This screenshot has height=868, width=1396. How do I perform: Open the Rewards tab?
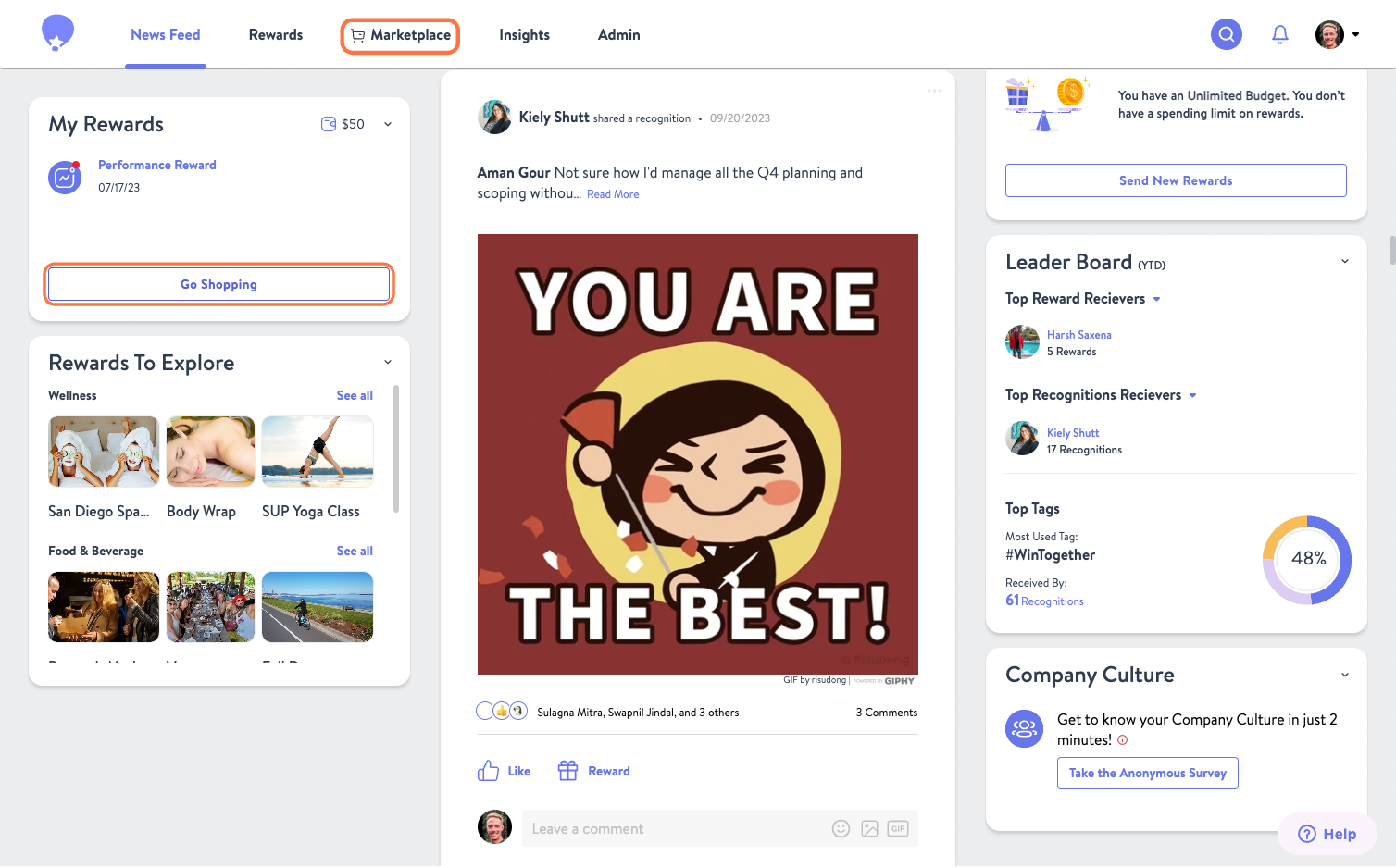point(276,35)
